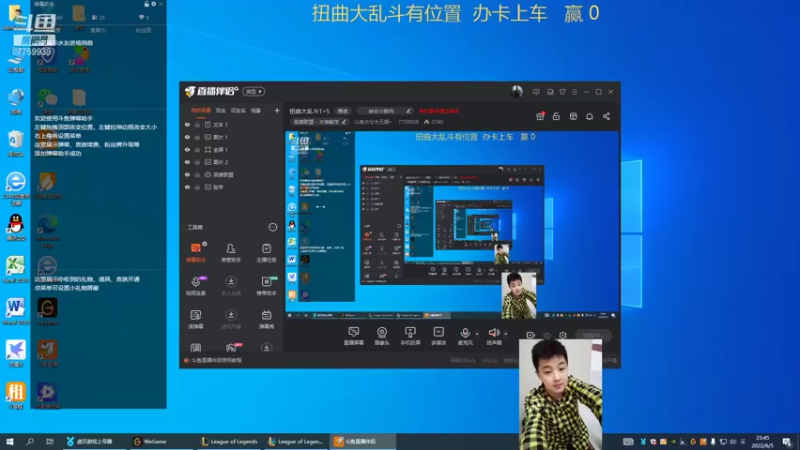
Task: Add a new scene with plus button
Action: pyautogui.click(x=277, y=110)
